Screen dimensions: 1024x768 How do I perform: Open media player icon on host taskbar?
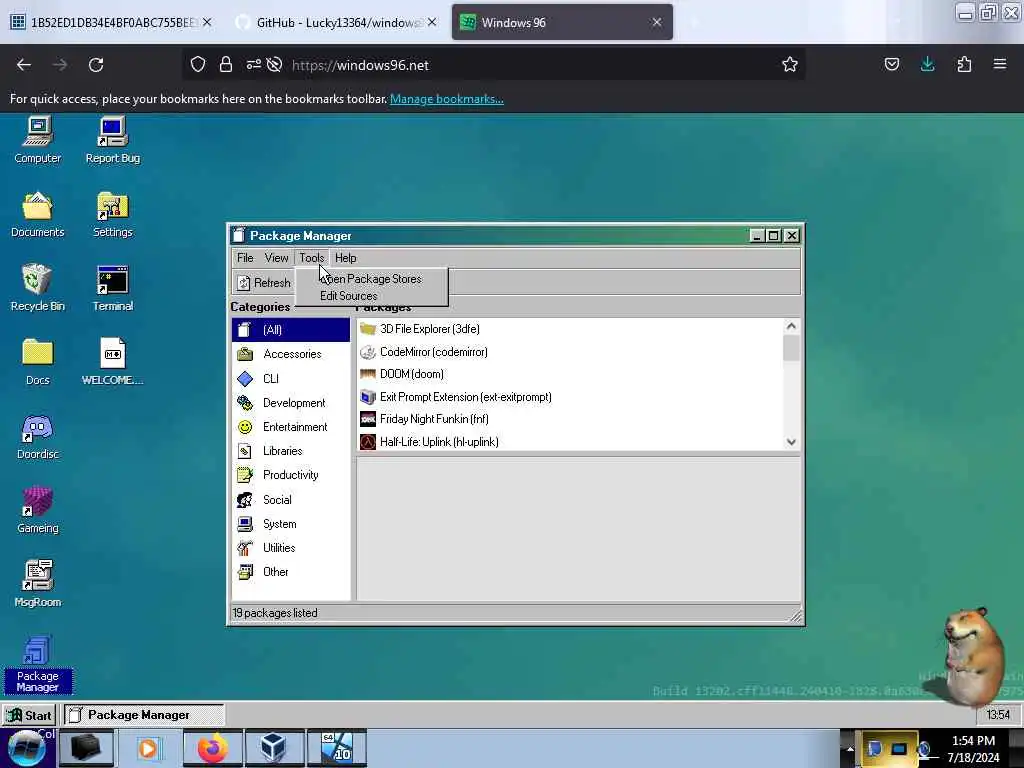(150, 748)
